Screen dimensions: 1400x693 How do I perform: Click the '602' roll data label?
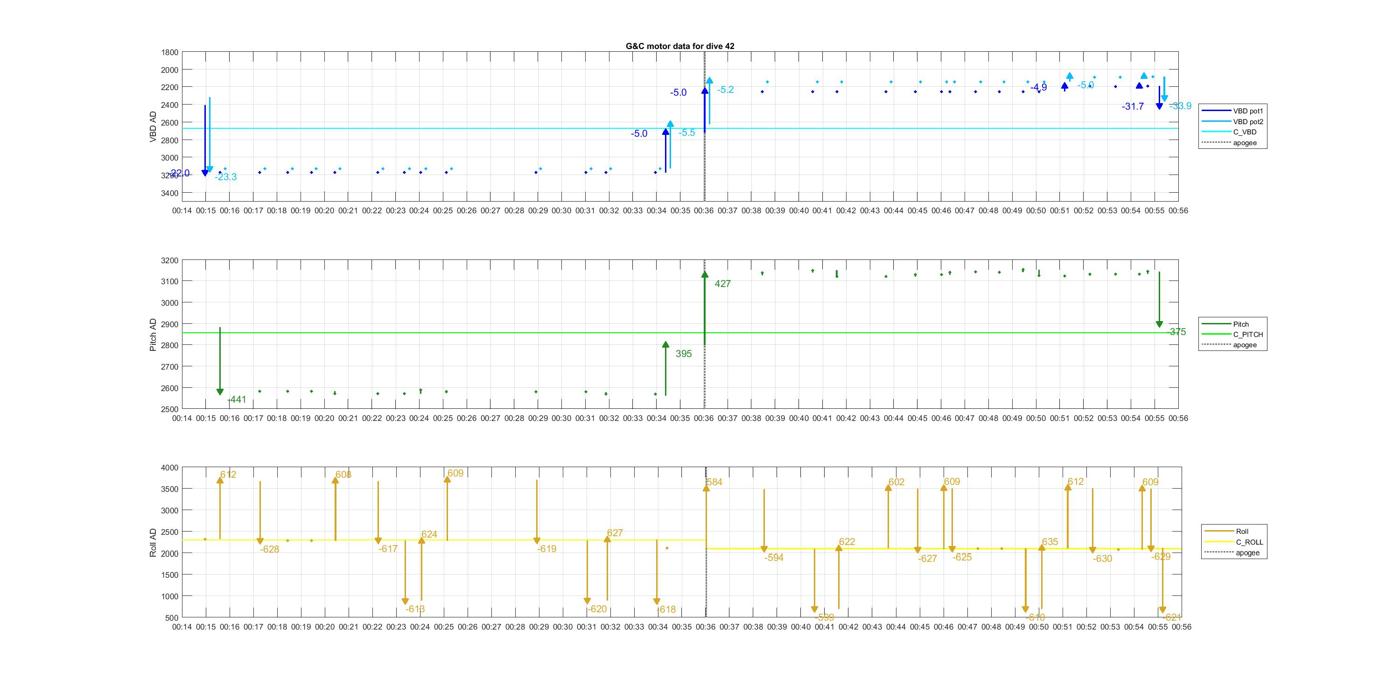(x=896, y=483)
